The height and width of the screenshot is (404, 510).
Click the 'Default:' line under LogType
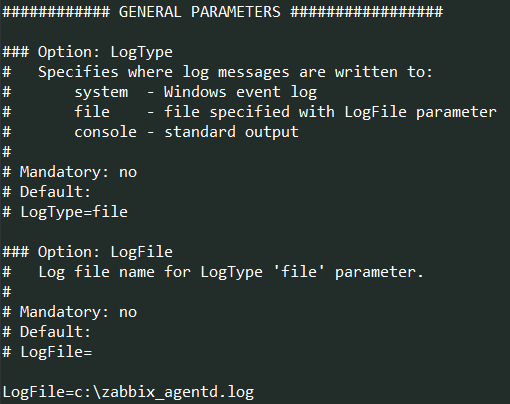pos(46,192)
